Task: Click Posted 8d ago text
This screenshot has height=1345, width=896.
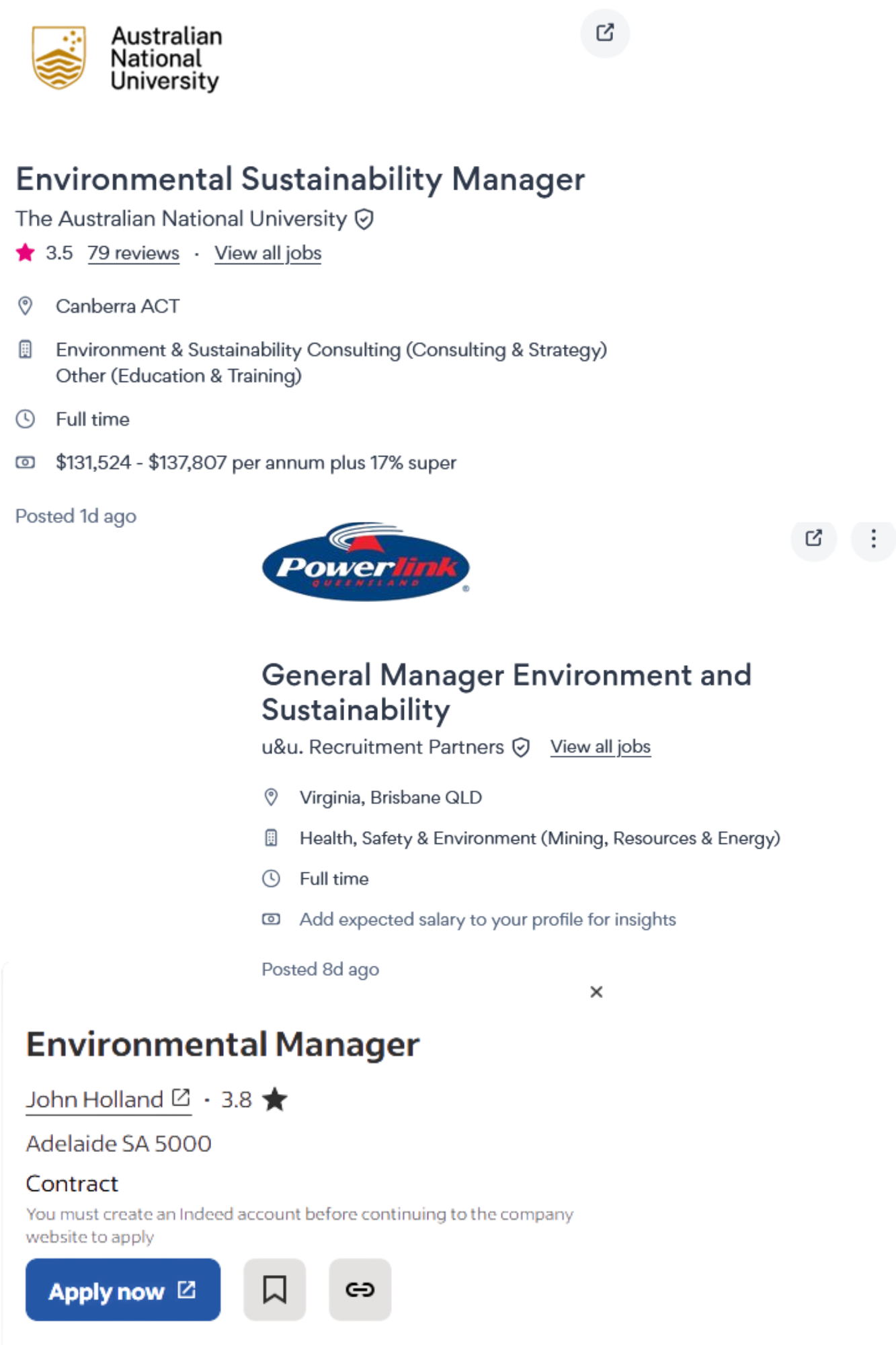Action: pos(320,969)
